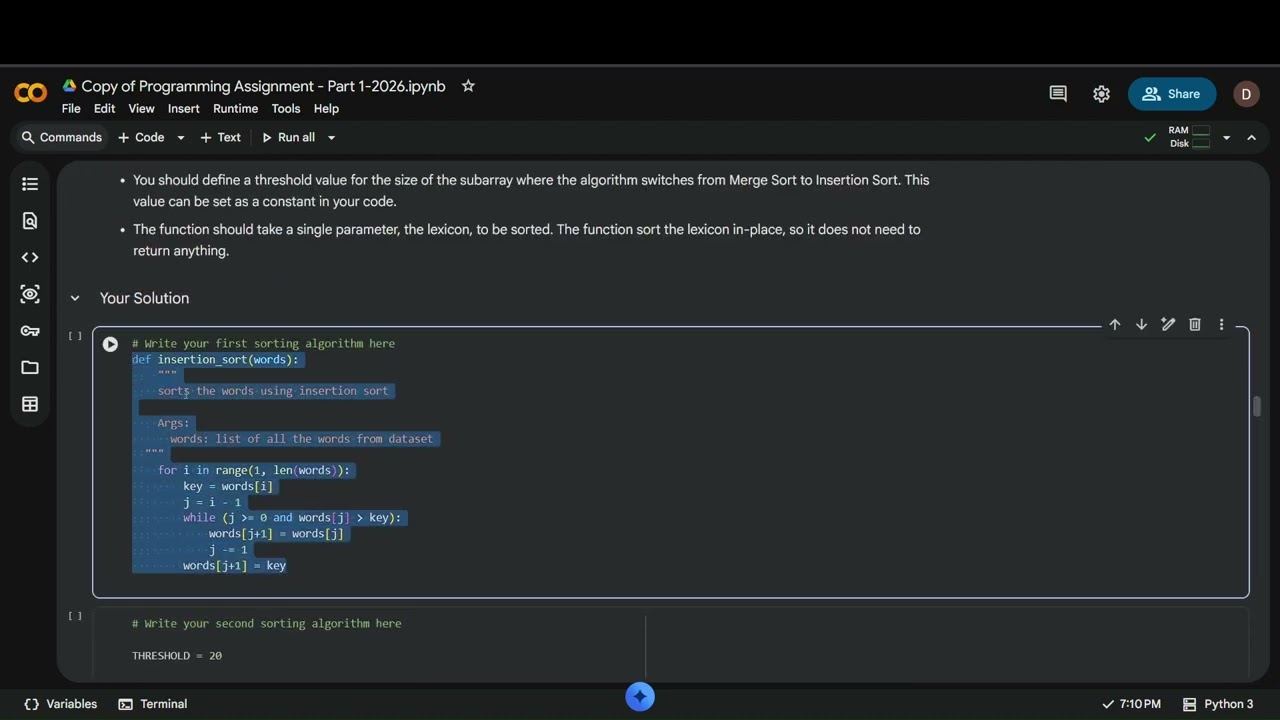Click the THRESHOLD = 20 code line

click(x=177, y=656)
